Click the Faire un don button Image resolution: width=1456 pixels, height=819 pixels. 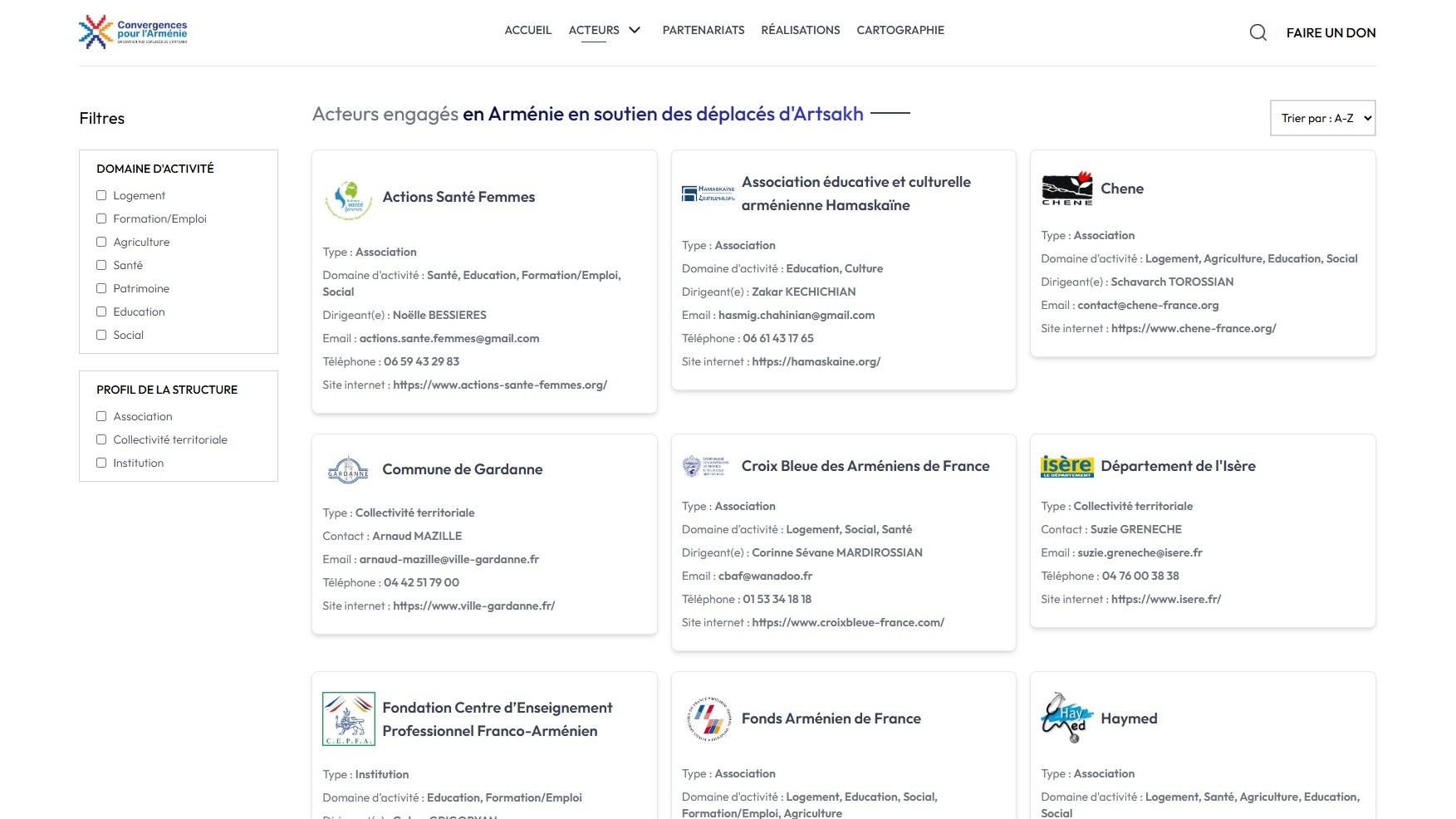coord(1331,32)
